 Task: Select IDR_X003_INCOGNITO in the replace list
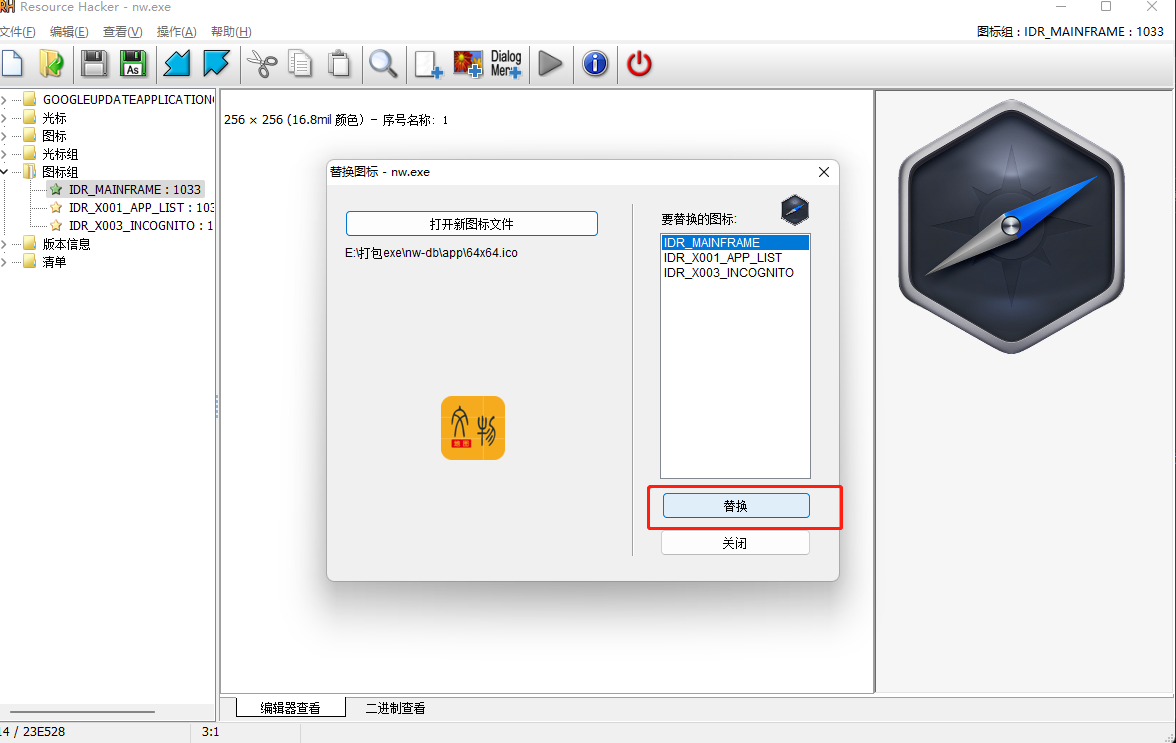(x=735, y=273)
